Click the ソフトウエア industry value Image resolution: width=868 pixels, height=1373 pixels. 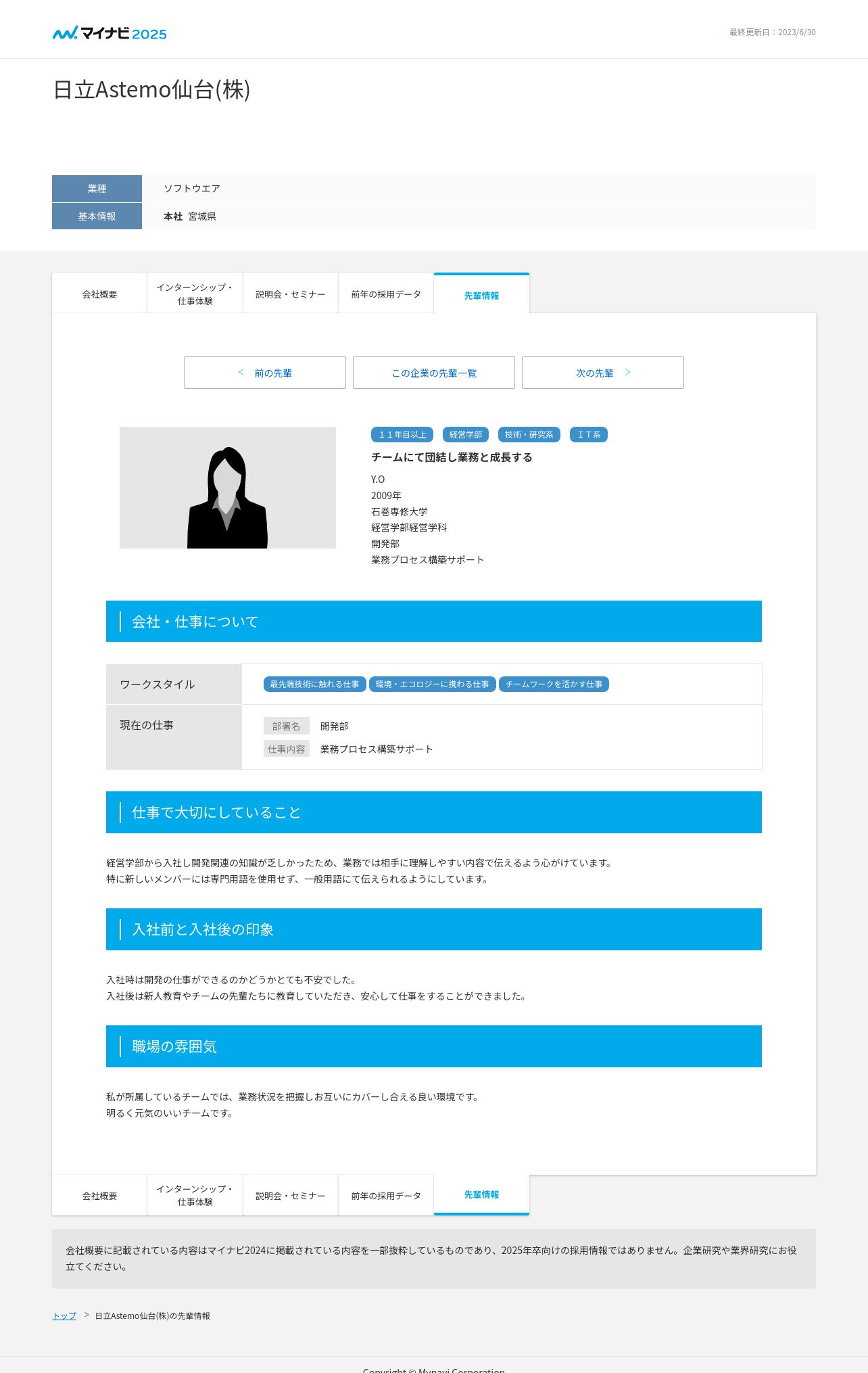(192, 189)
